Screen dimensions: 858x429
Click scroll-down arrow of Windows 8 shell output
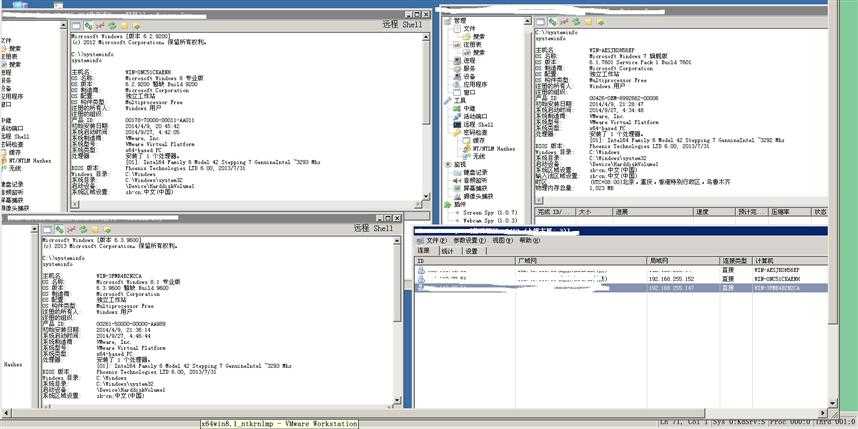[426, 195]
